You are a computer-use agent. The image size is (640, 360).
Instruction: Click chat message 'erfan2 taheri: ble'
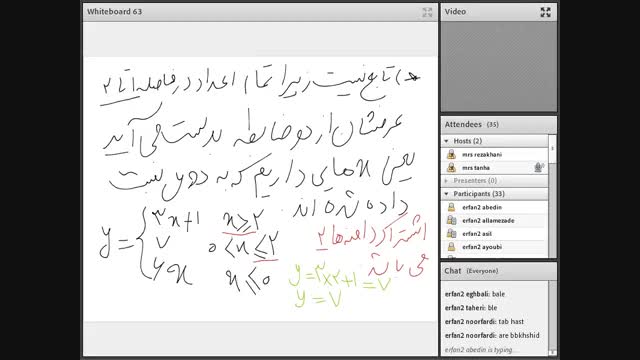[x=471, y=308]
